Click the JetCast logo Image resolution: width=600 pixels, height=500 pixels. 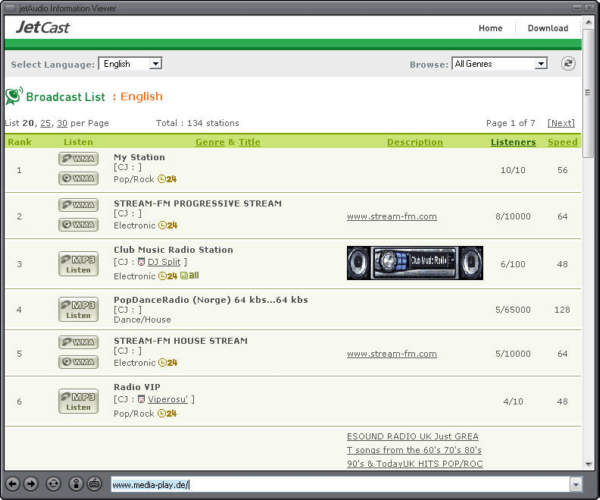42,27
